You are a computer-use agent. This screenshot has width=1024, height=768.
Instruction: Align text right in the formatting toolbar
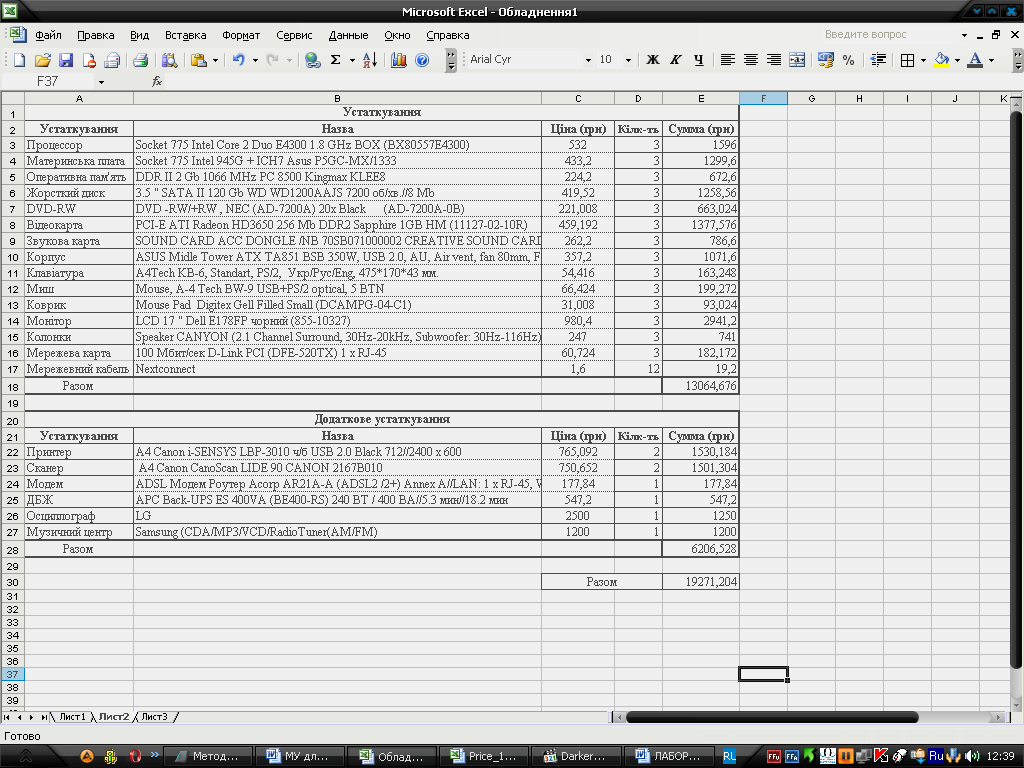[773, 60]
